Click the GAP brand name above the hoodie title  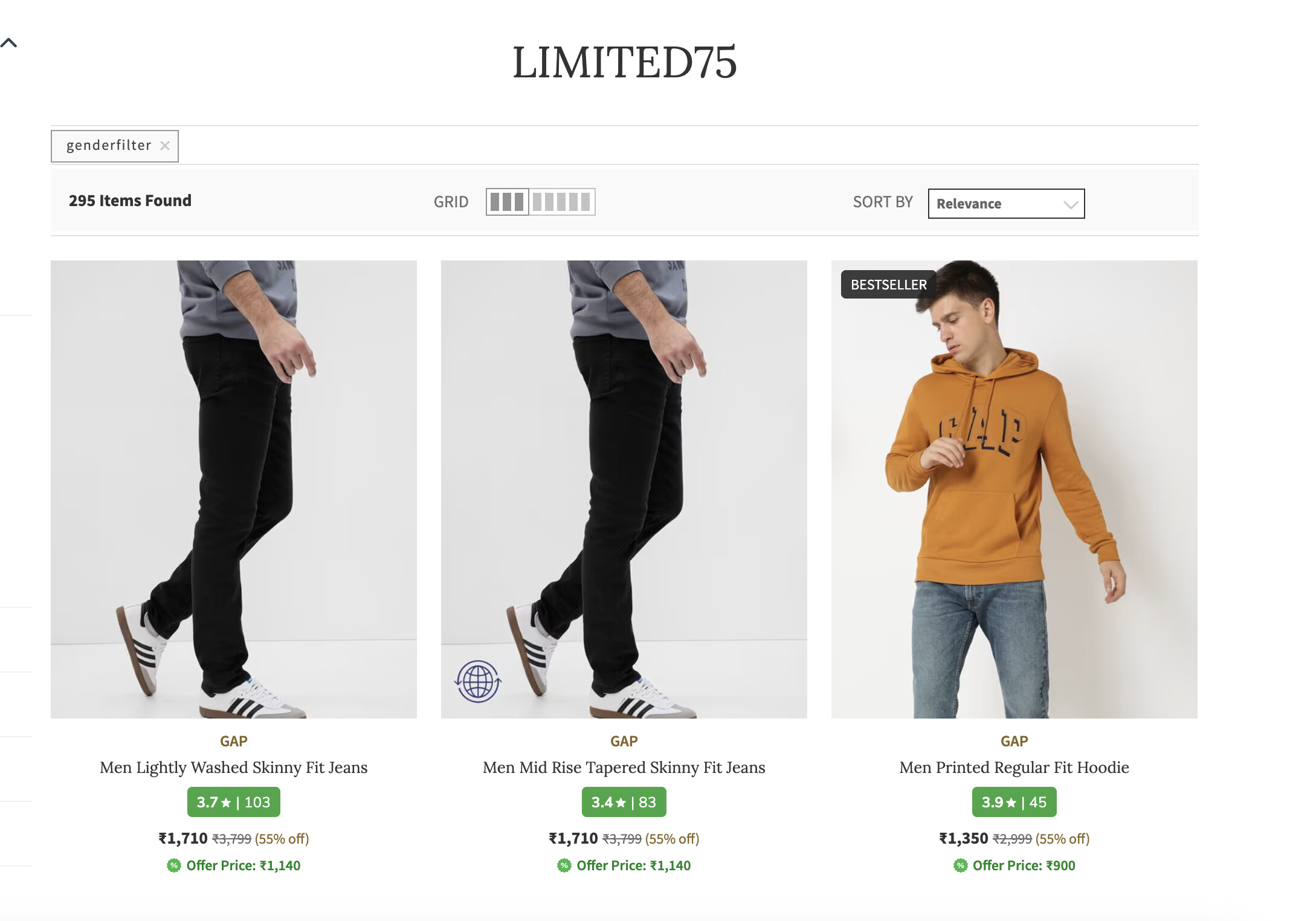1014,741
